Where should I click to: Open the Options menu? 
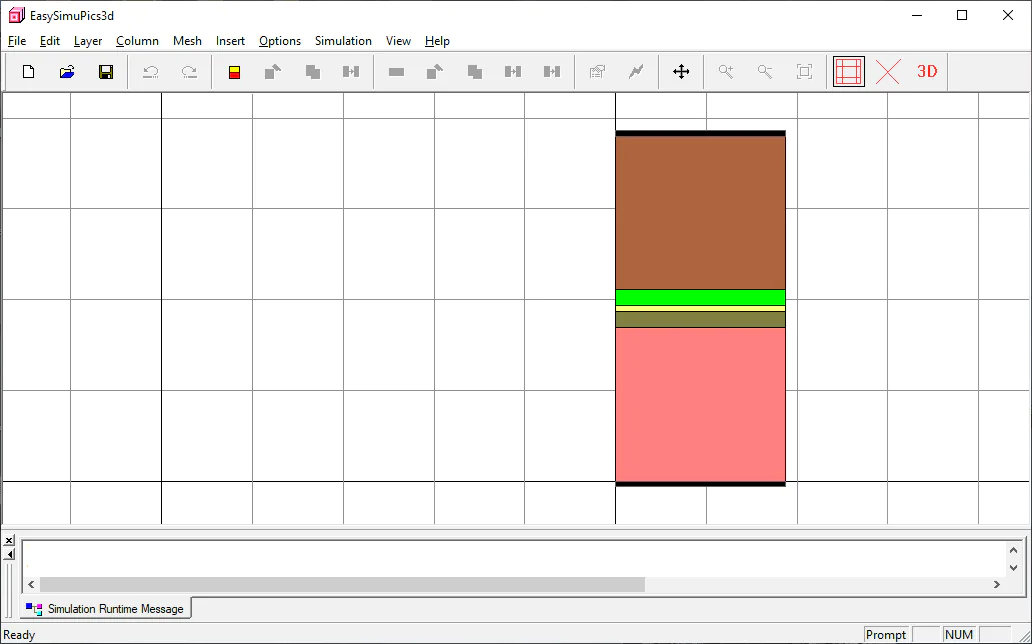[280, 41]
